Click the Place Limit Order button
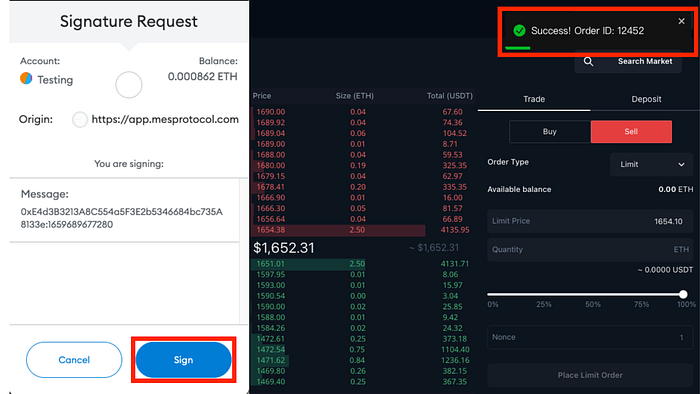Image resolution: width=700 pixels, height=394 pixels. coord(590,375)
